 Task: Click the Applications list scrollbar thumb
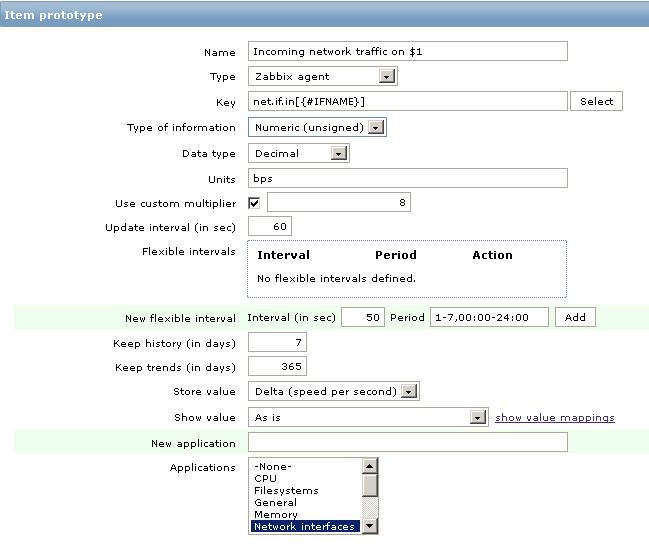click(370, 485)
